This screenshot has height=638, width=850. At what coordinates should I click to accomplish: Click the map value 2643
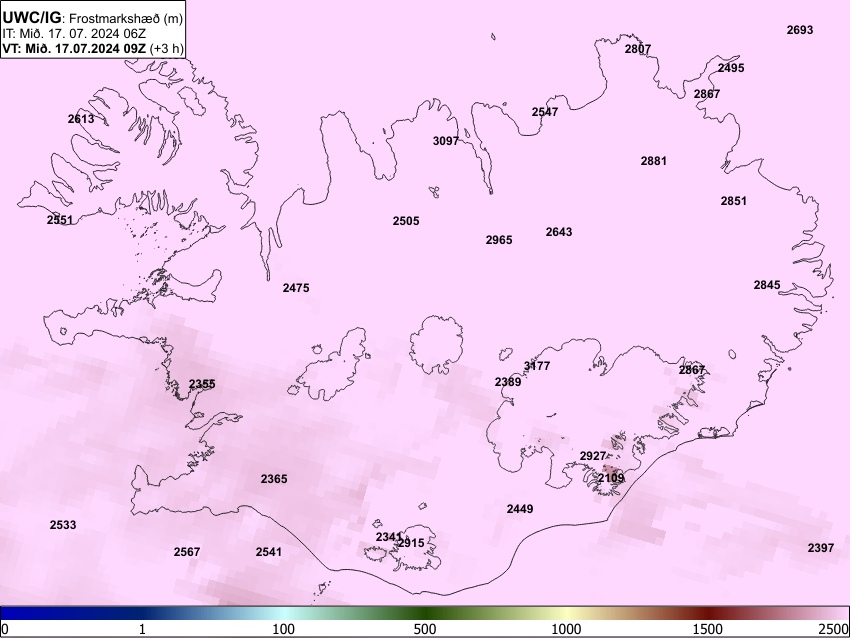[558, 231]
